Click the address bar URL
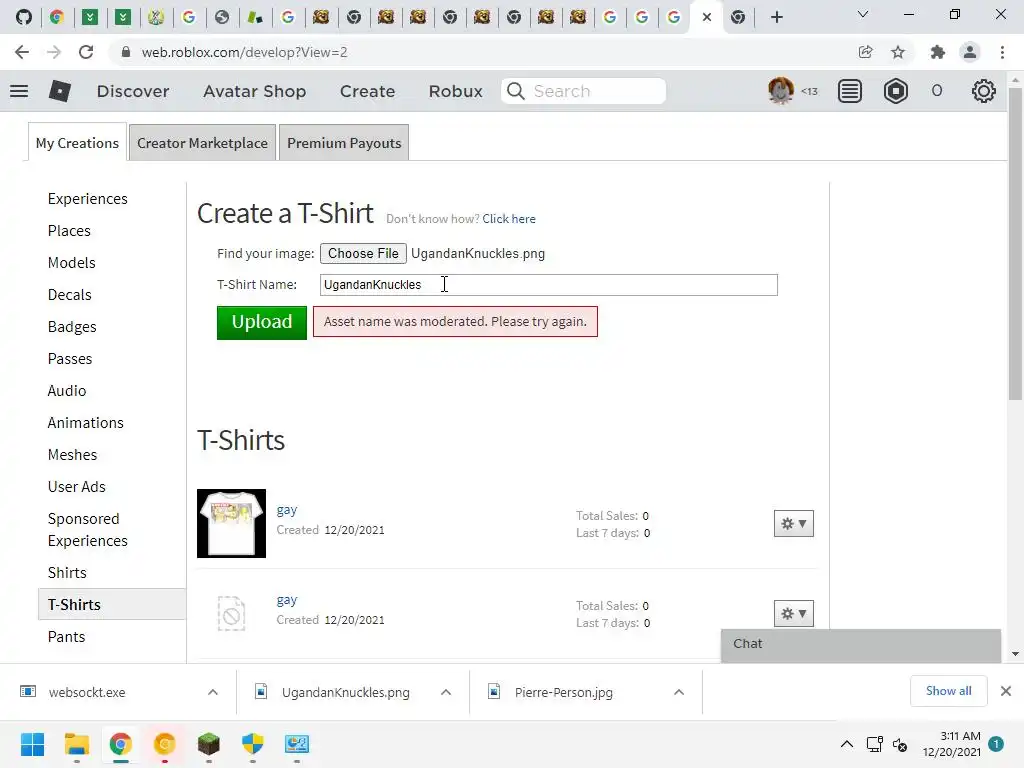This screenshot has height=768, width=1024. (244, 52)
